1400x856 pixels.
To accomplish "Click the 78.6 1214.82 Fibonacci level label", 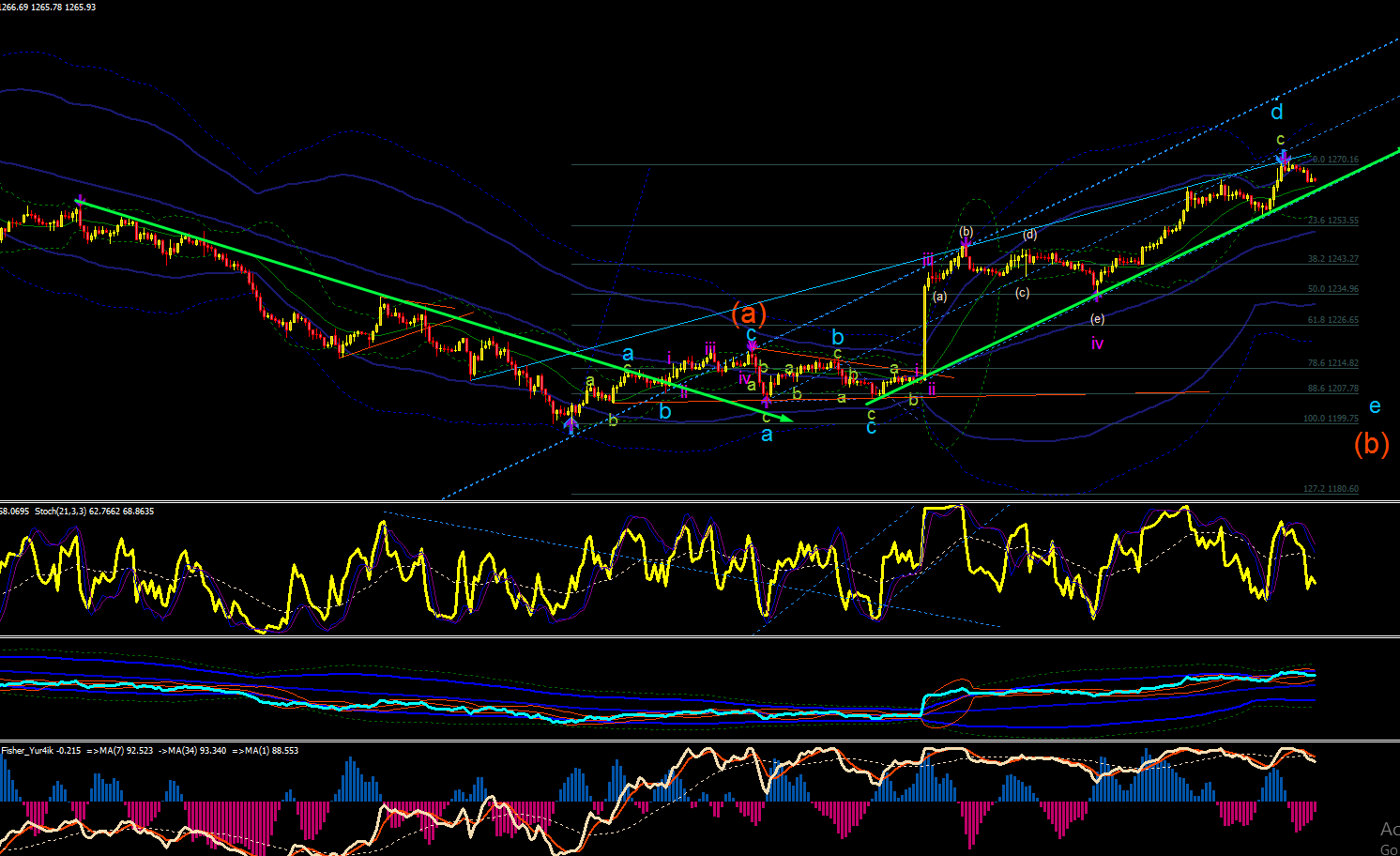I will coord(1333,363).
